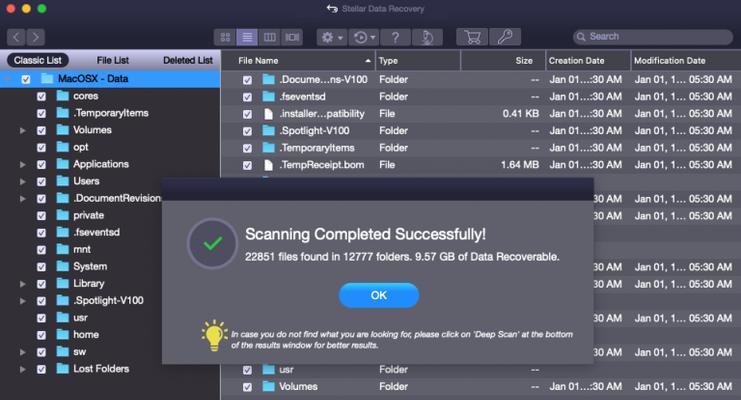Image resolution: width=741 pixels, height=400 pixels.
Task: Switch to column view
Action: coord(269,37)
